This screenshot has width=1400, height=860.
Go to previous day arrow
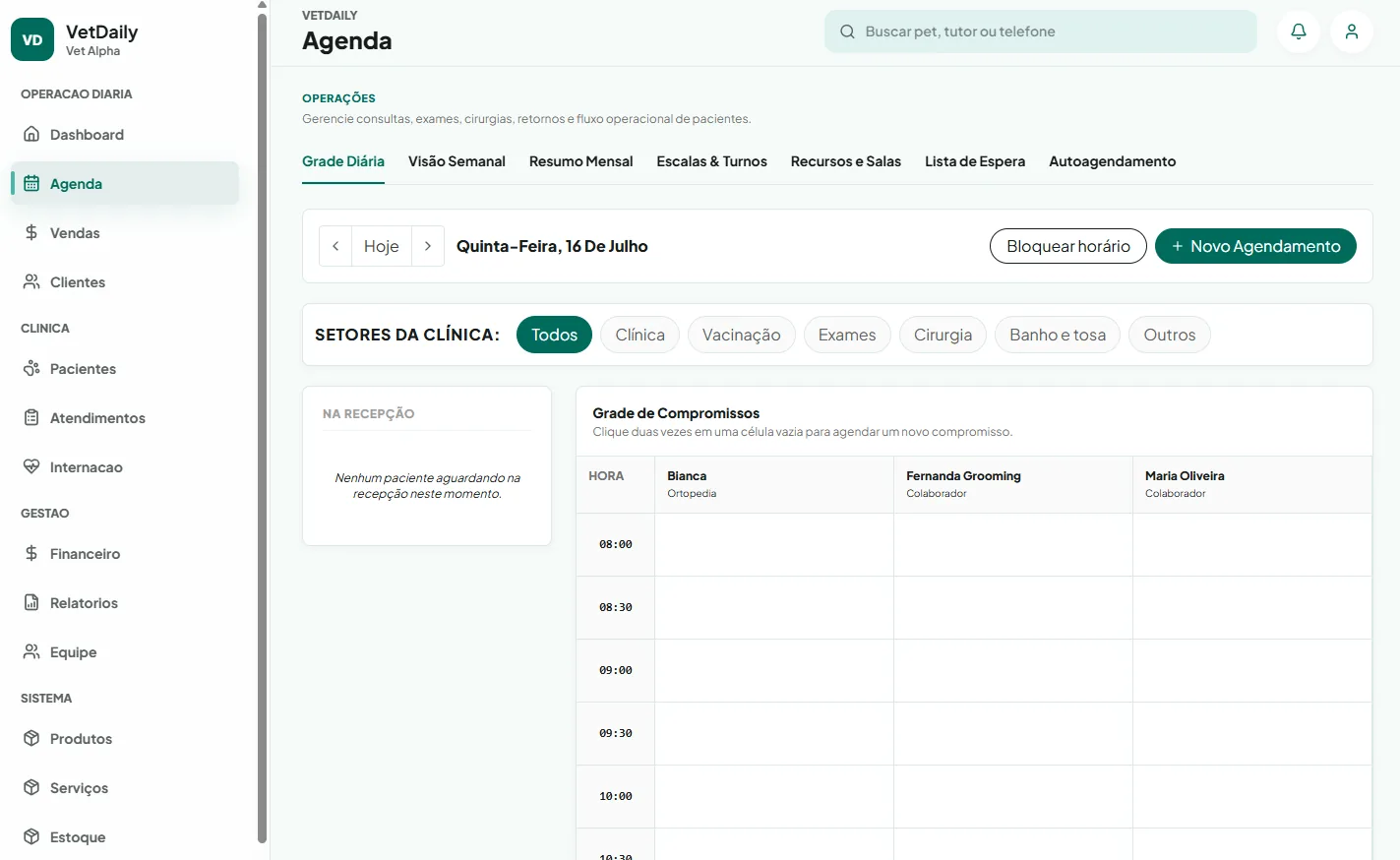coord(335,246)
